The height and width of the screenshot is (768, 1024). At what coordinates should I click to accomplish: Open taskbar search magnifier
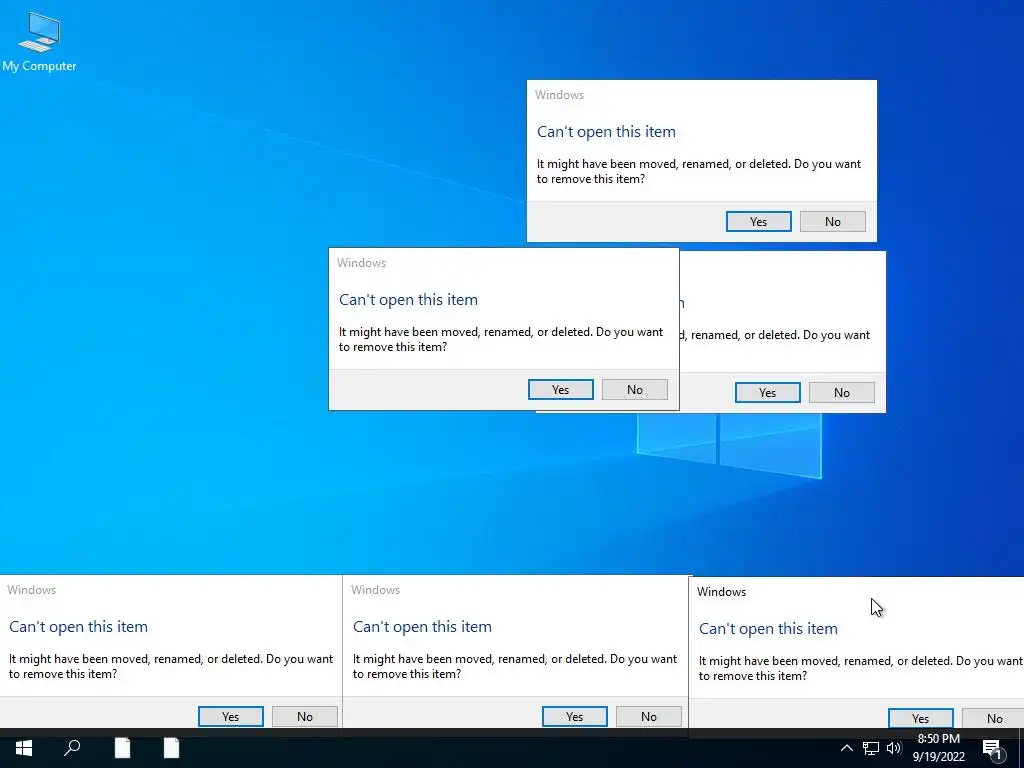(72, 748)
